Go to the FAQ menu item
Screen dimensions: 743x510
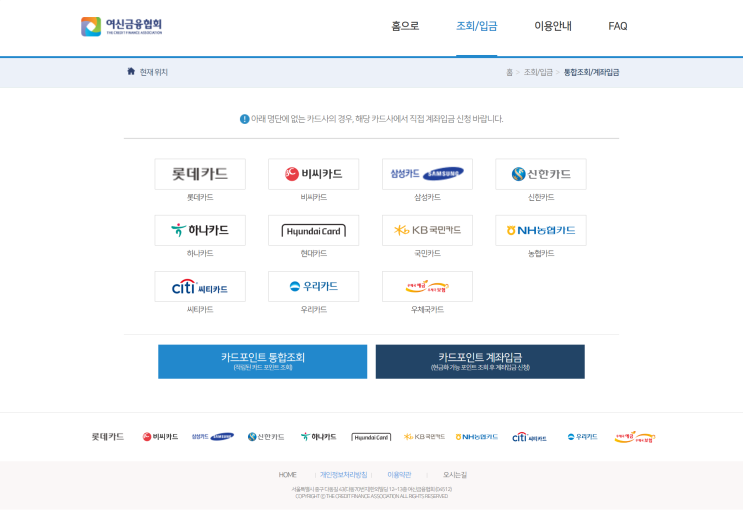coord(617,26)
